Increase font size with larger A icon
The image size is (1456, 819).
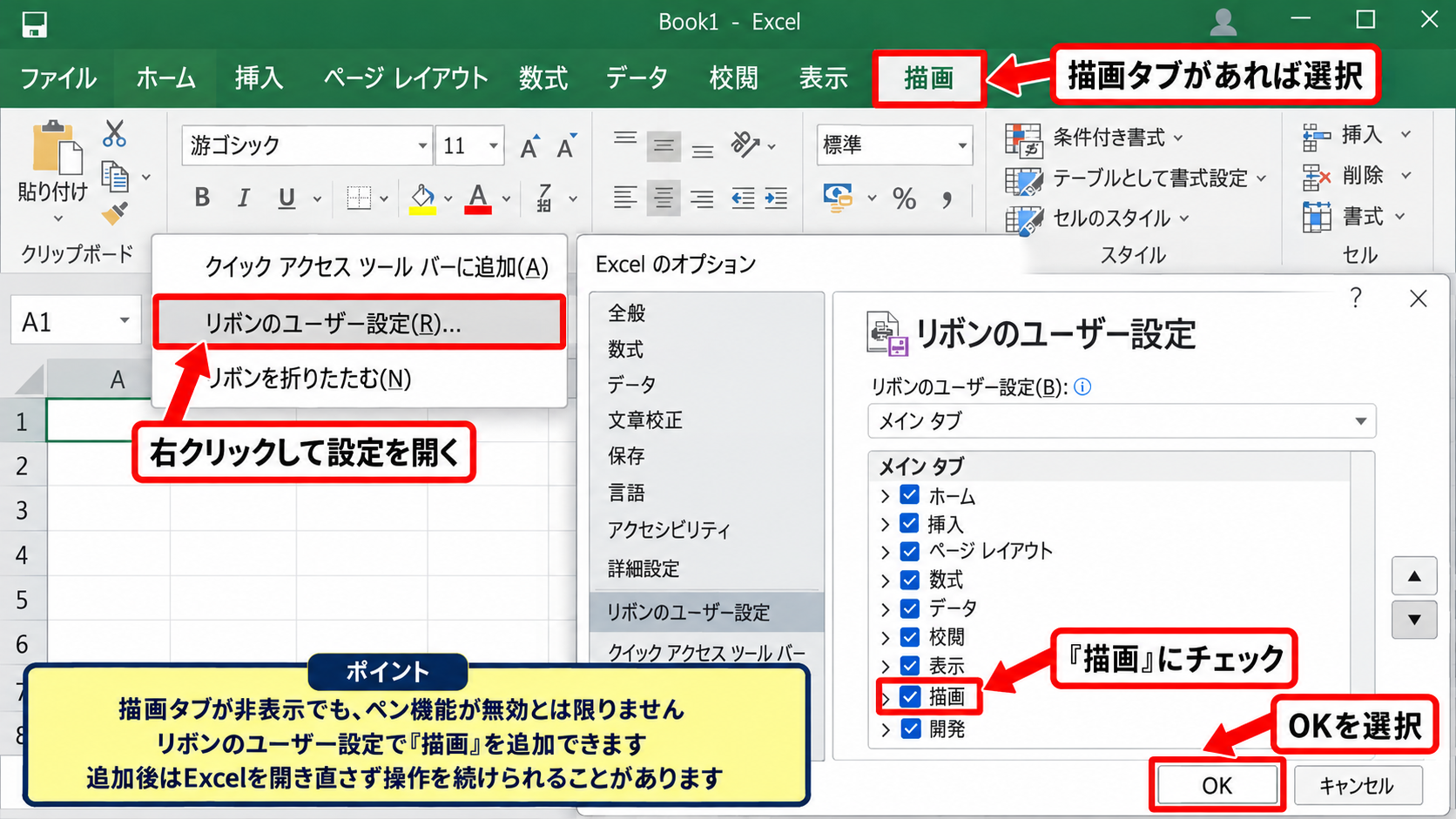click(529, 147)
